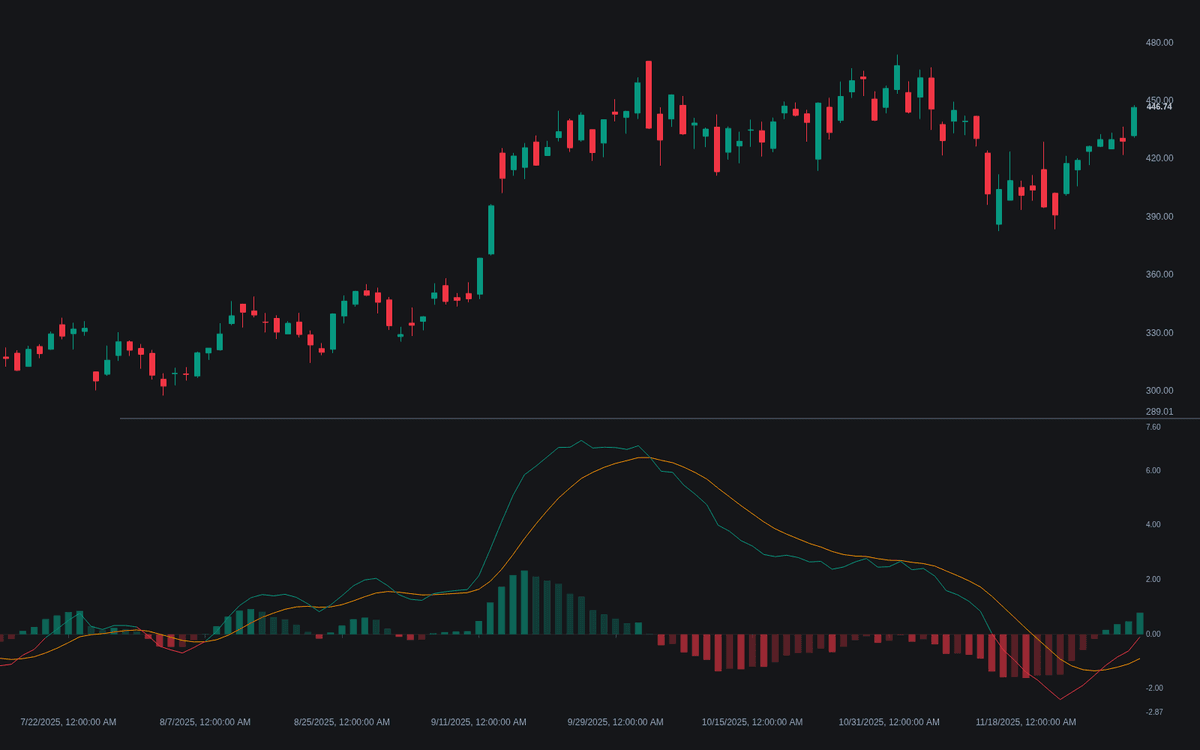Select the 11/18/2025 date label
Viewport: 1200px width, 750px height.
pyautogui.click(x=1026, y=722)
